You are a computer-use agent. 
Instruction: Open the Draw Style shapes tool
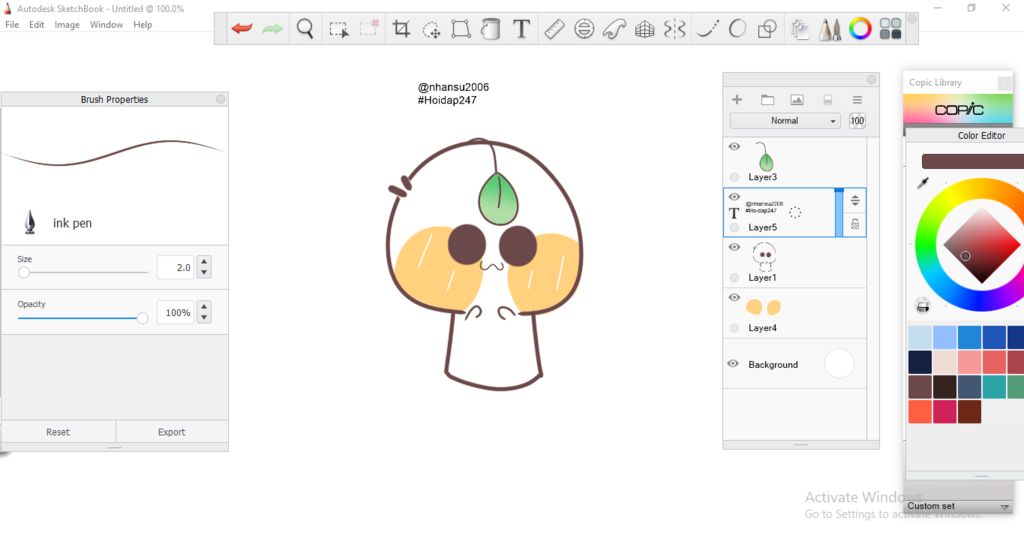[767, 29]
